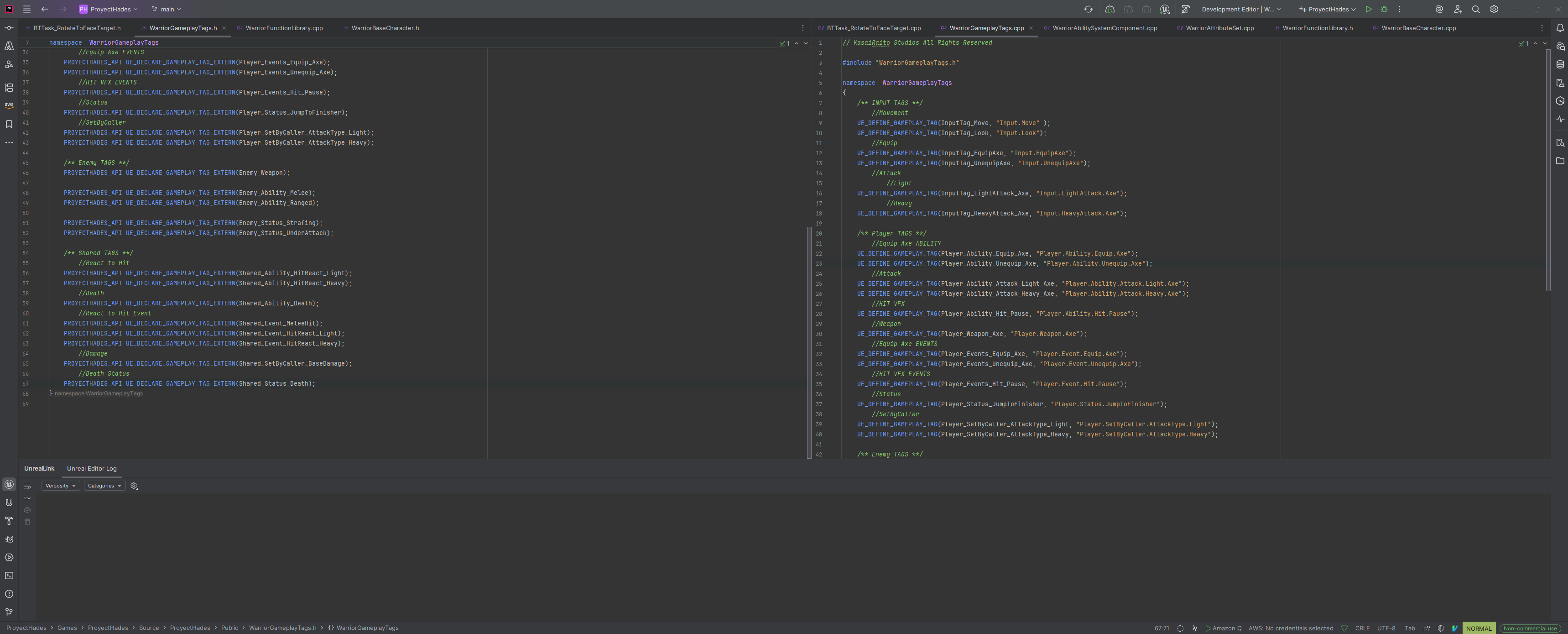Toggle soft-wrap in Unreal log

click(x=27, y=486)
